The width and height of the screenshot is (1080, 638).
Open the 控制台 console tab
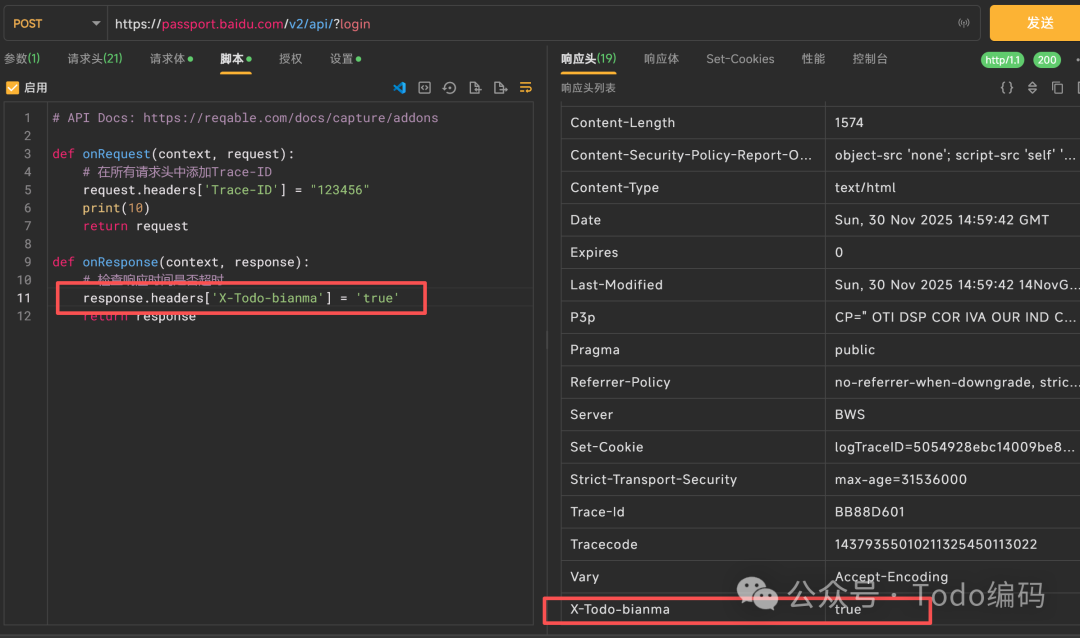point(869,59)
